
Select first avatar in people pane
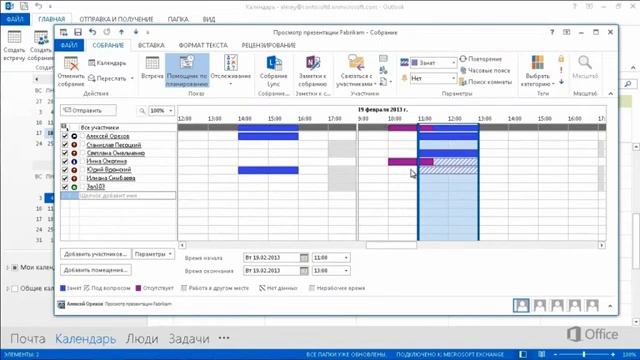pyautogui.click(x=521, y=305)
